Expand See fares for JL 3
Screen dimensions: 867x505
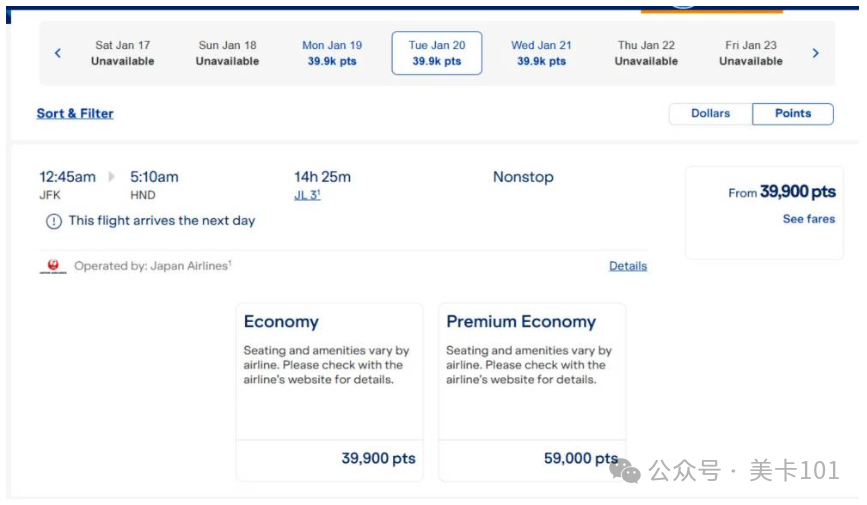(x=808, y=219)
